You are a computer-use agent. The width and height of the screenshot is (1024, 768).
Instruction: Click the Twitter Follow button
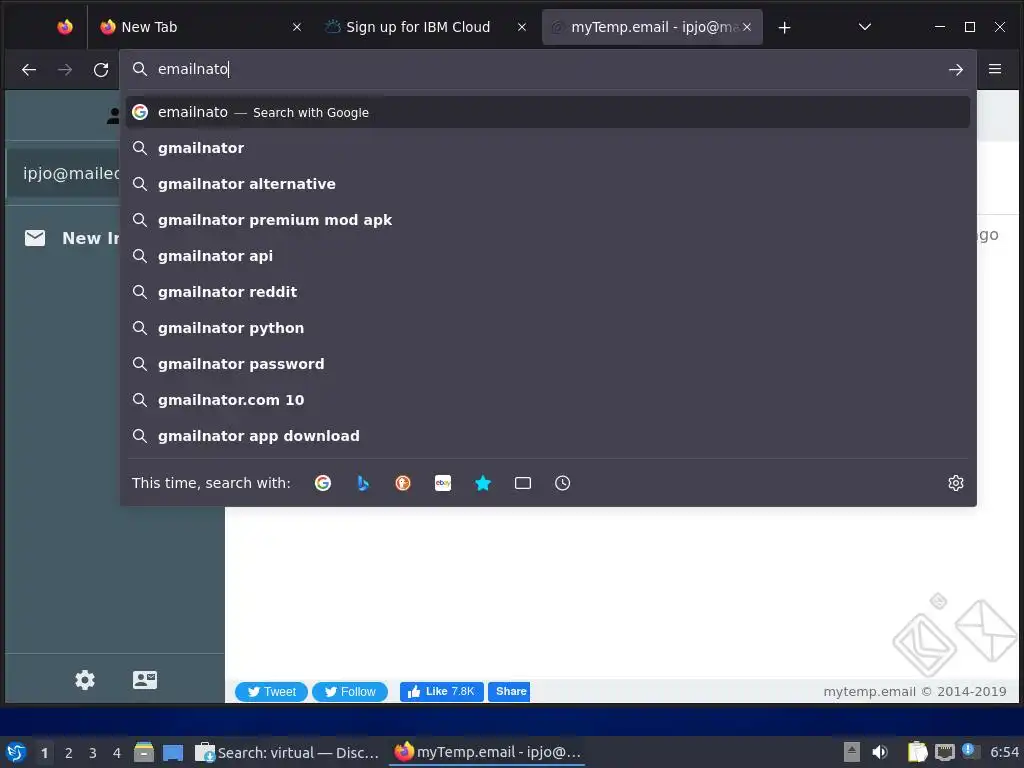(350, 692)
